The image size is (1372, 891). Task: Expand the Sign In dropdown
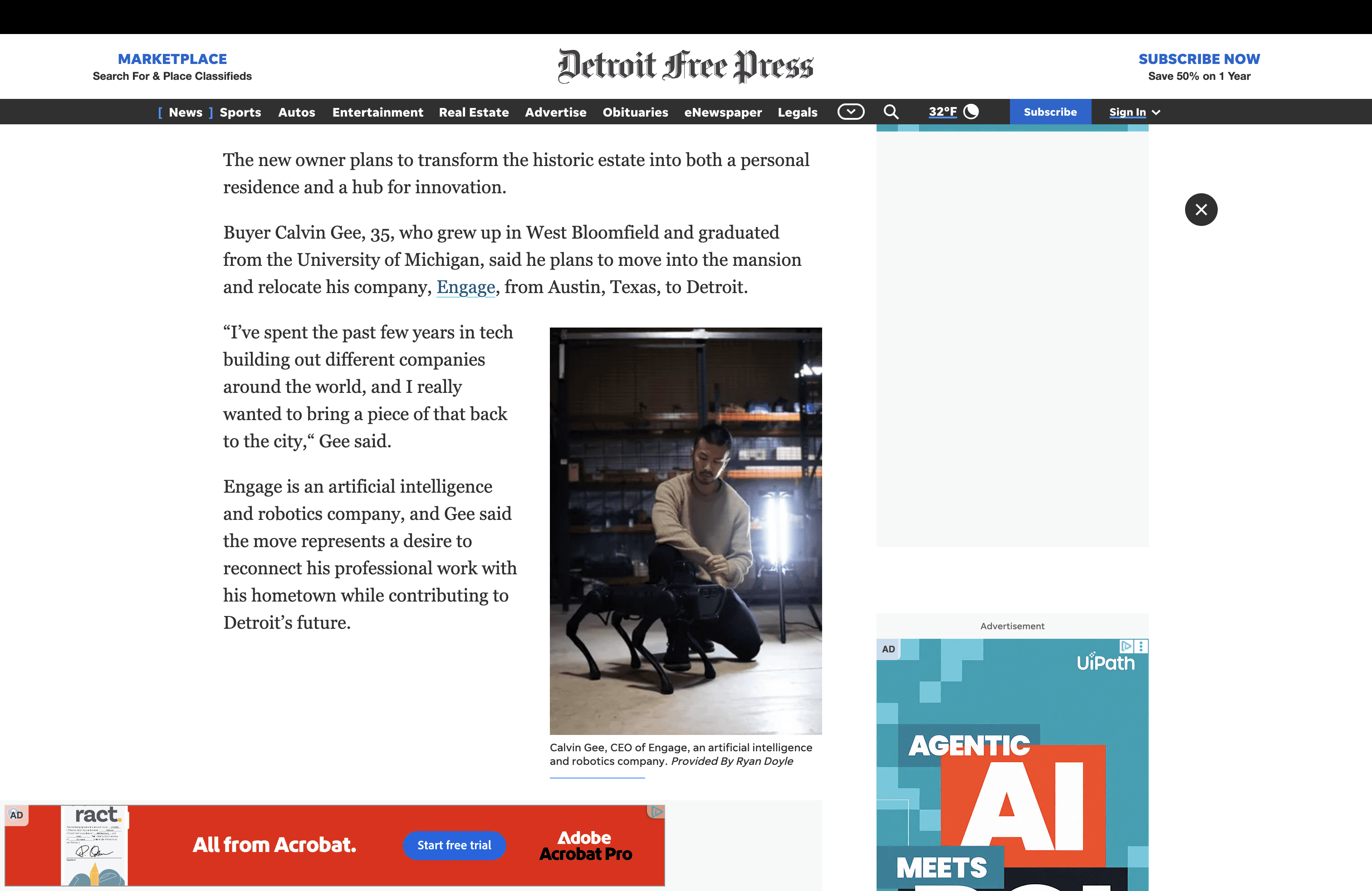point(1134,112)
